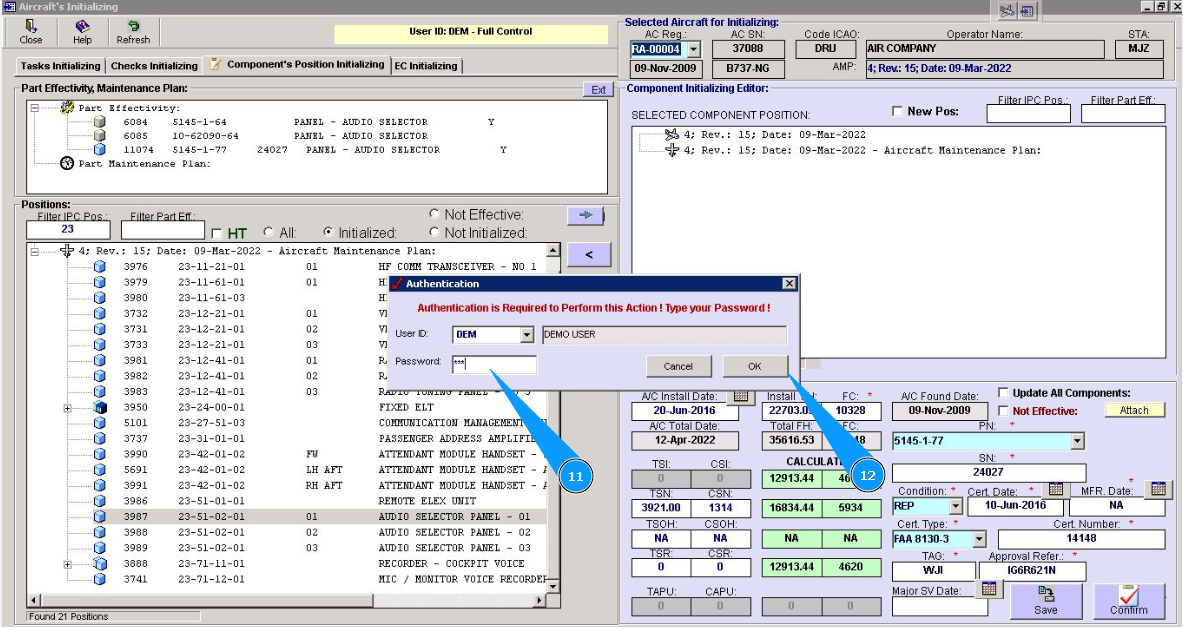Image resolution: width=1183 pixels, height=629 pixels.
Task: Switch to Tasks Initializing tab
Action: point(60,66)
